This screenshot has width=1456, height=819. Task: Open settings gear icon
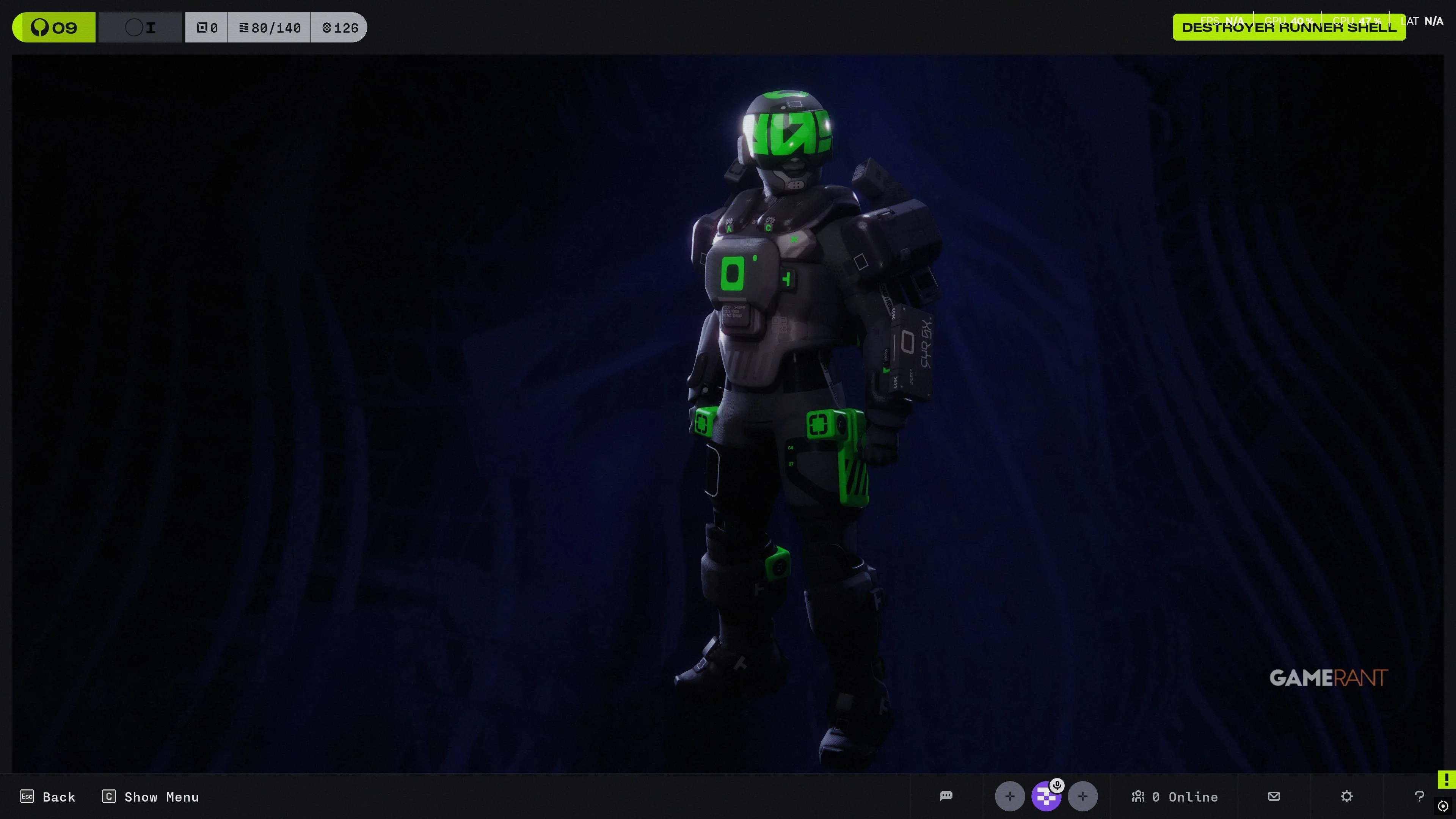click(1346, 796)
